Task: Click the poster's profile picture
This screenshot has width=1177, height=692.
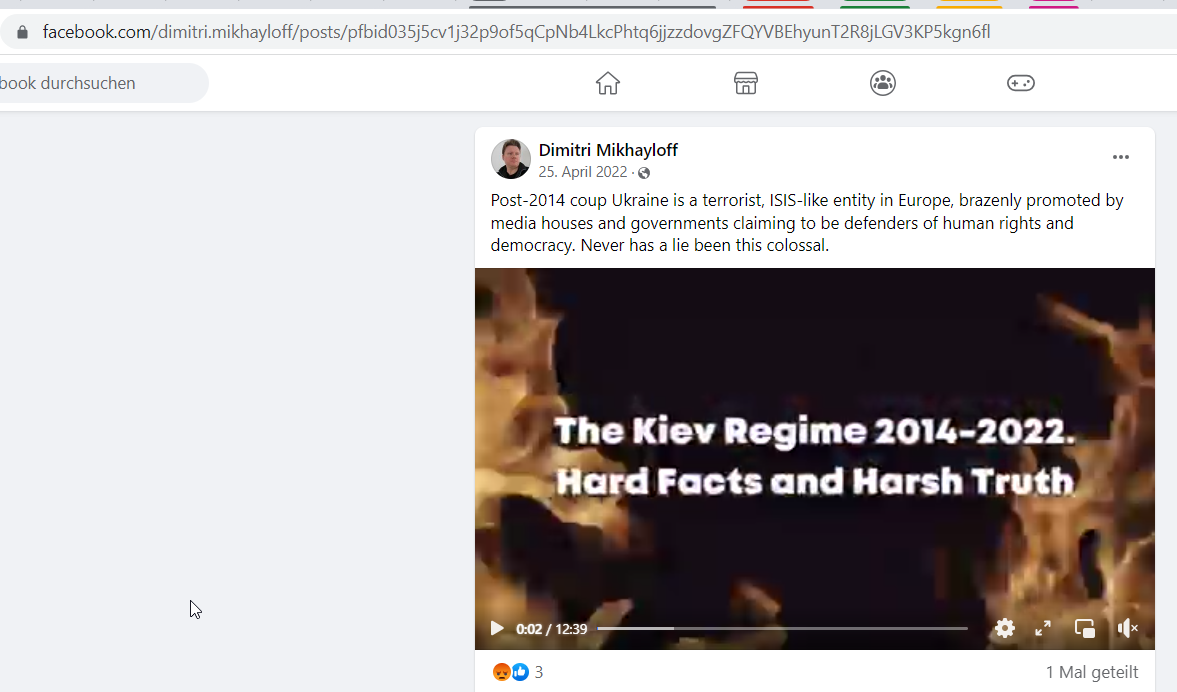Action: [x=510, y=158]
